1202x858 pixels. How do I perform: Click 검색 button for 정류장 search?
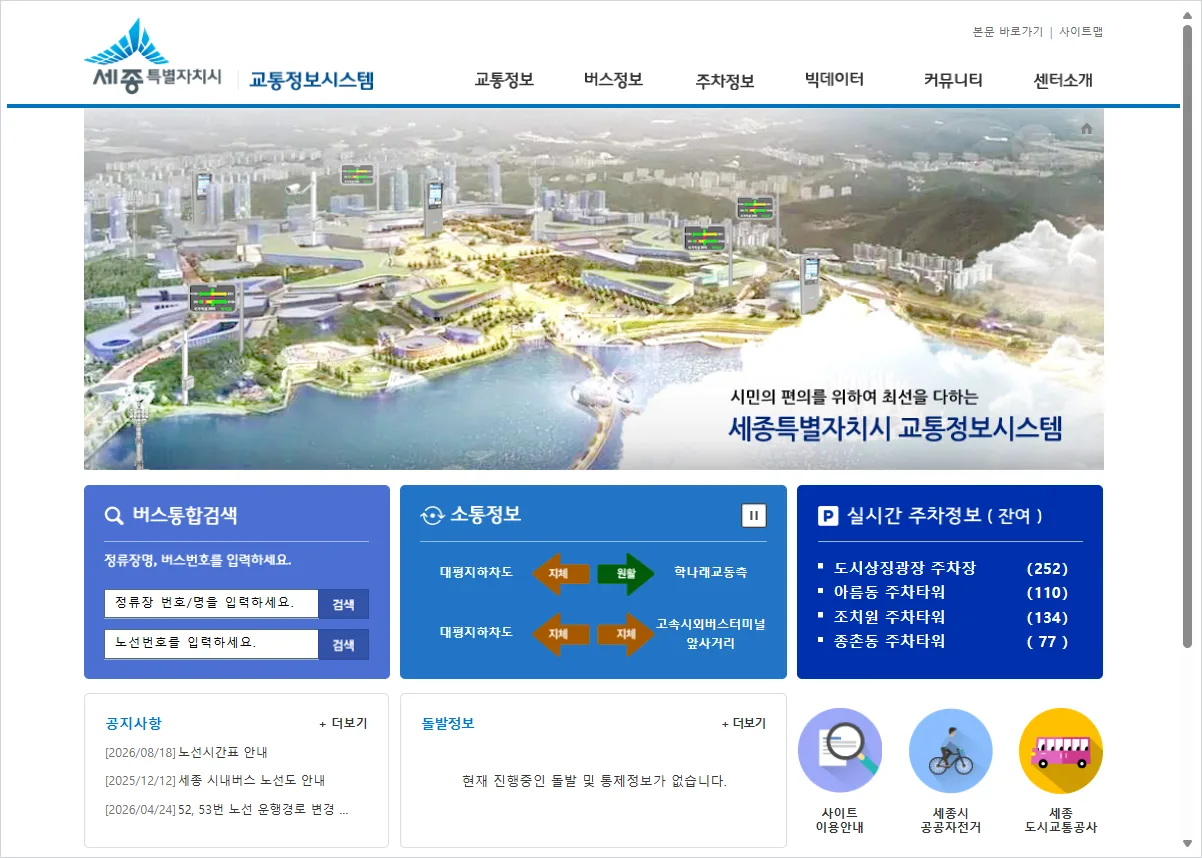click(x=344, y=604)
